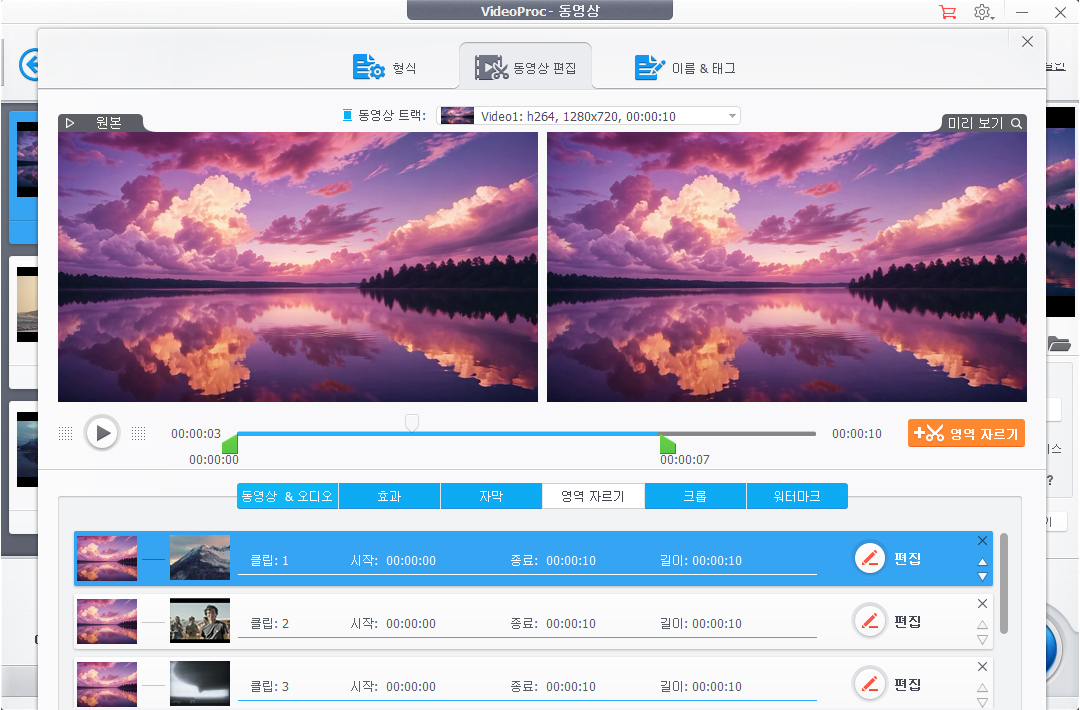This screenshot has height=710, width=1080.
Task: Click the green start trim marker
Action: click(x=229, y=444)
